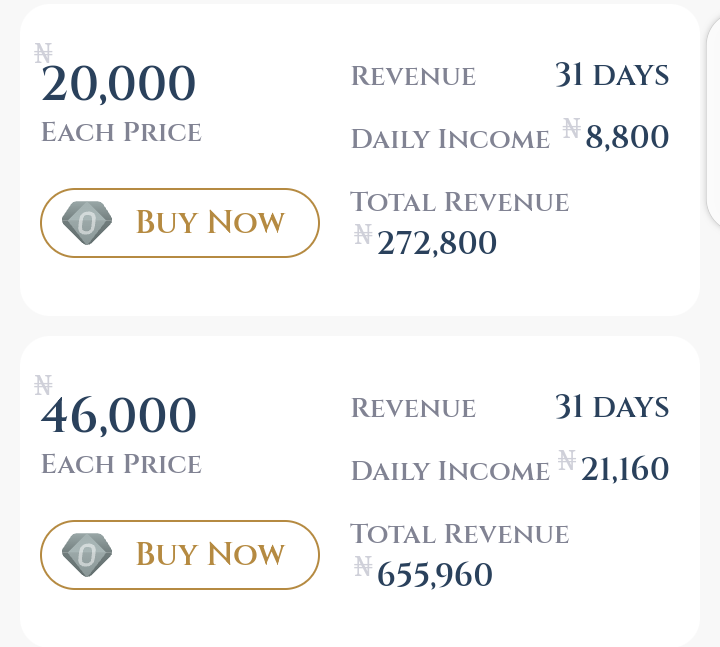
Task: Click the 655,960 total revenue figure
Action: [x=435, y=575]
